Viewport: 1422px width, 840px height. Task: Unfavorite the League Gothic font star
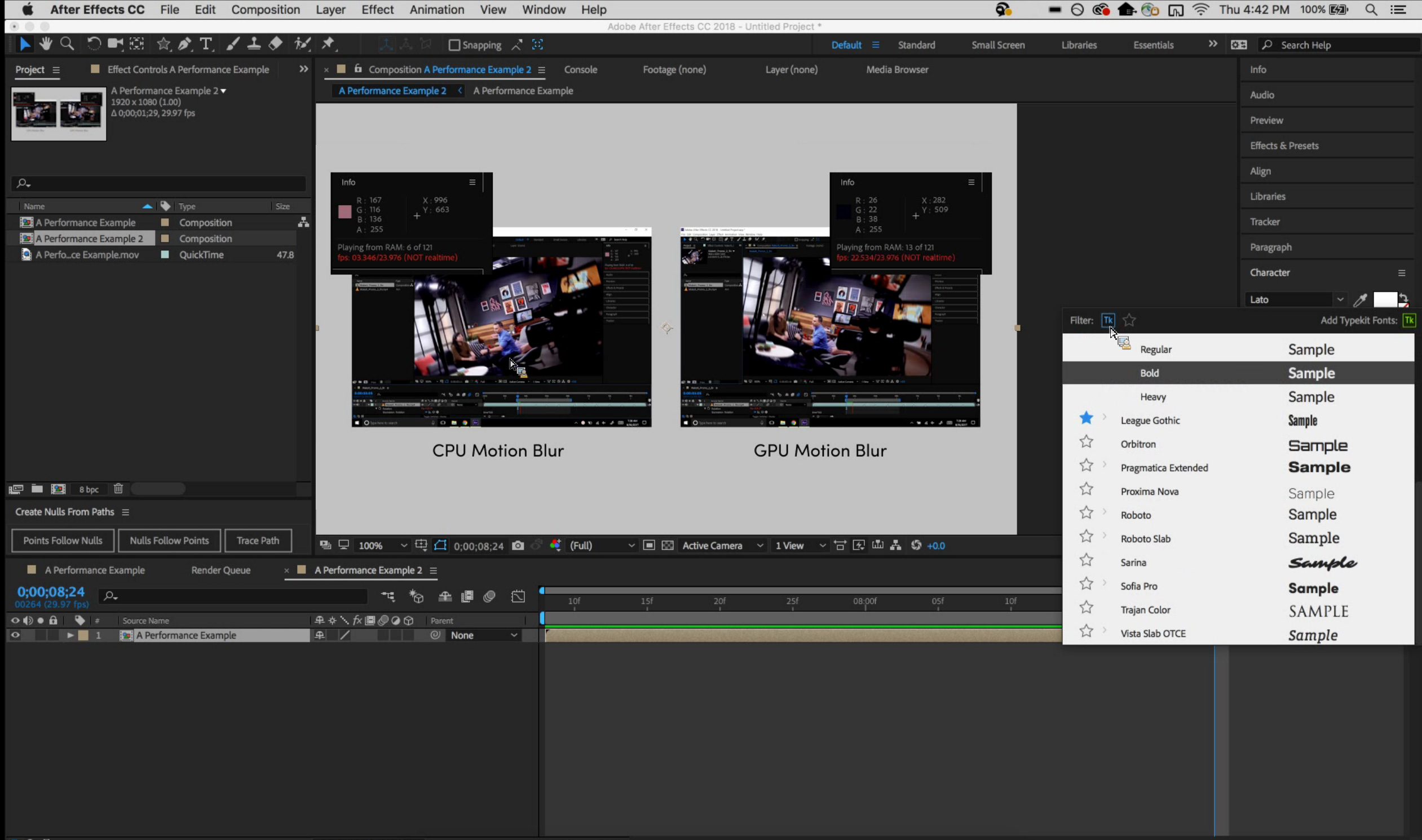(1086, 418)
